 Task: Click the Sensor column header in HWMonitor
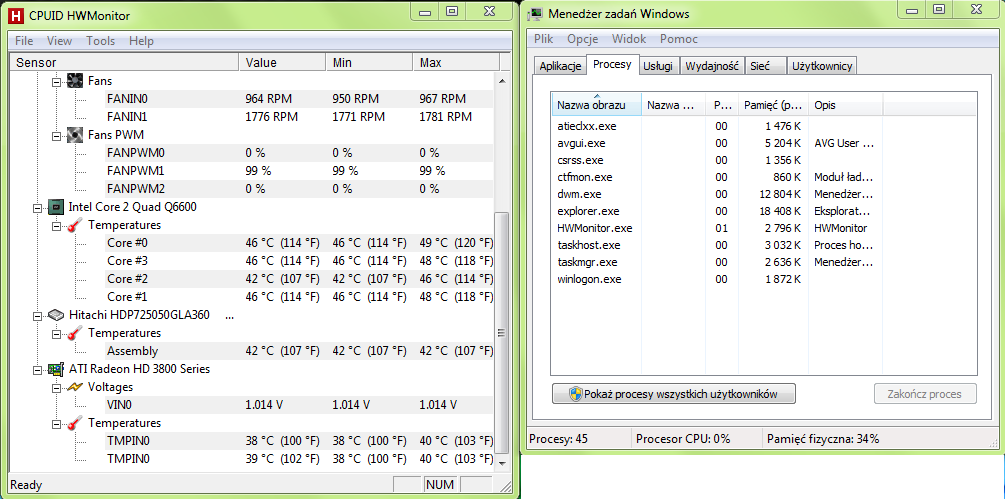click(124, 62)
